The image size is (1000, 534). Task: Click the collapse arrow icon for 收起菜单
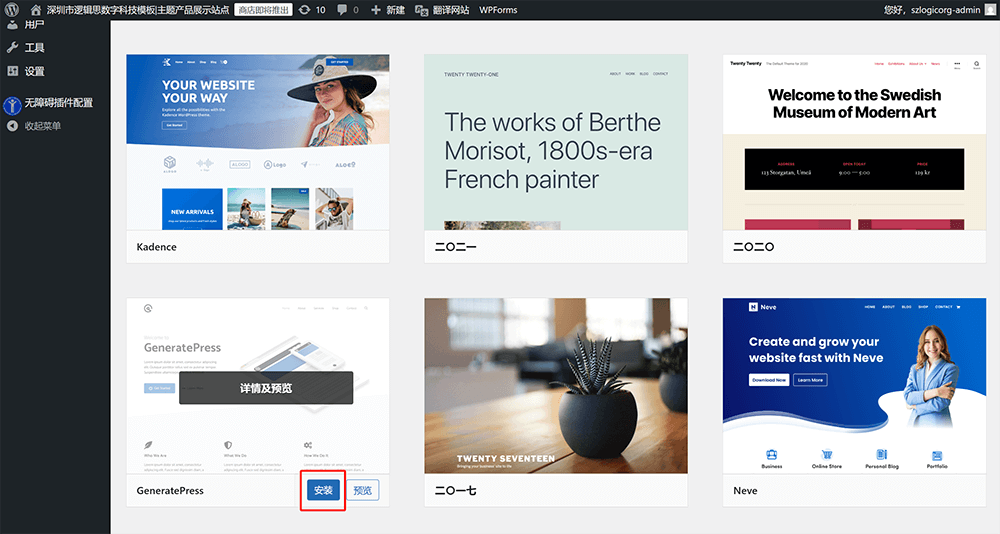click(12, 126)
